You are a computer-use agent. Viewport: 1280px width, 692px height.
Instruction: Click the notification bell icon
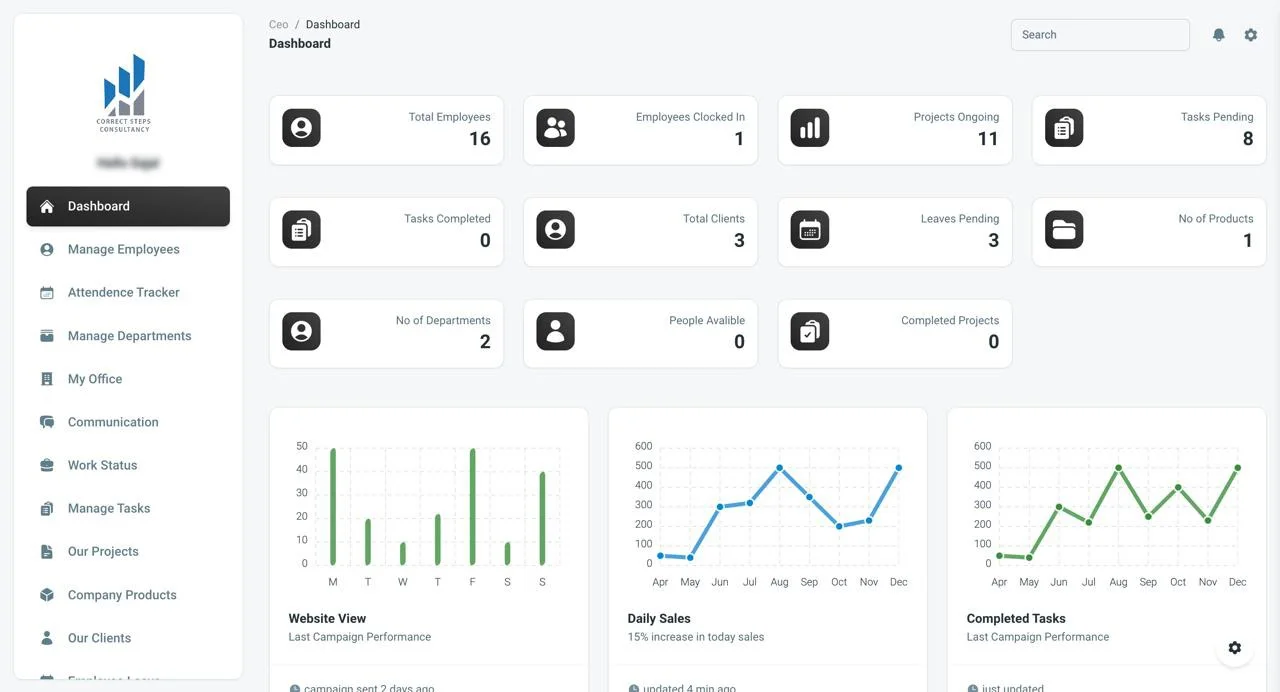(x=1218, y=35)
